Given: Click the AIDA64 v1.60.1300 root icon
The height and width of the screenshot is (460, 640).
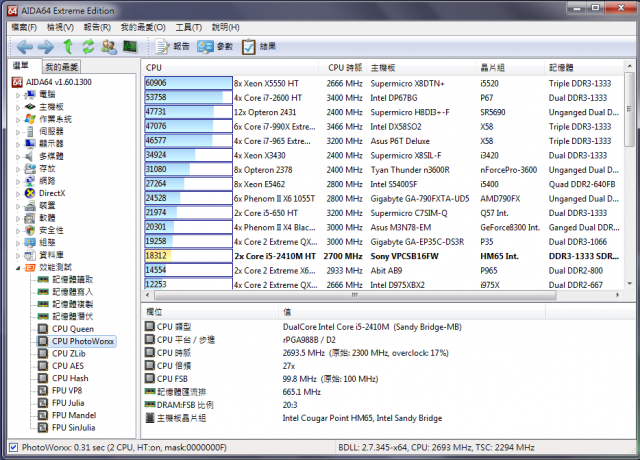Looking at the screenshot, I should [x=17, y=82].
